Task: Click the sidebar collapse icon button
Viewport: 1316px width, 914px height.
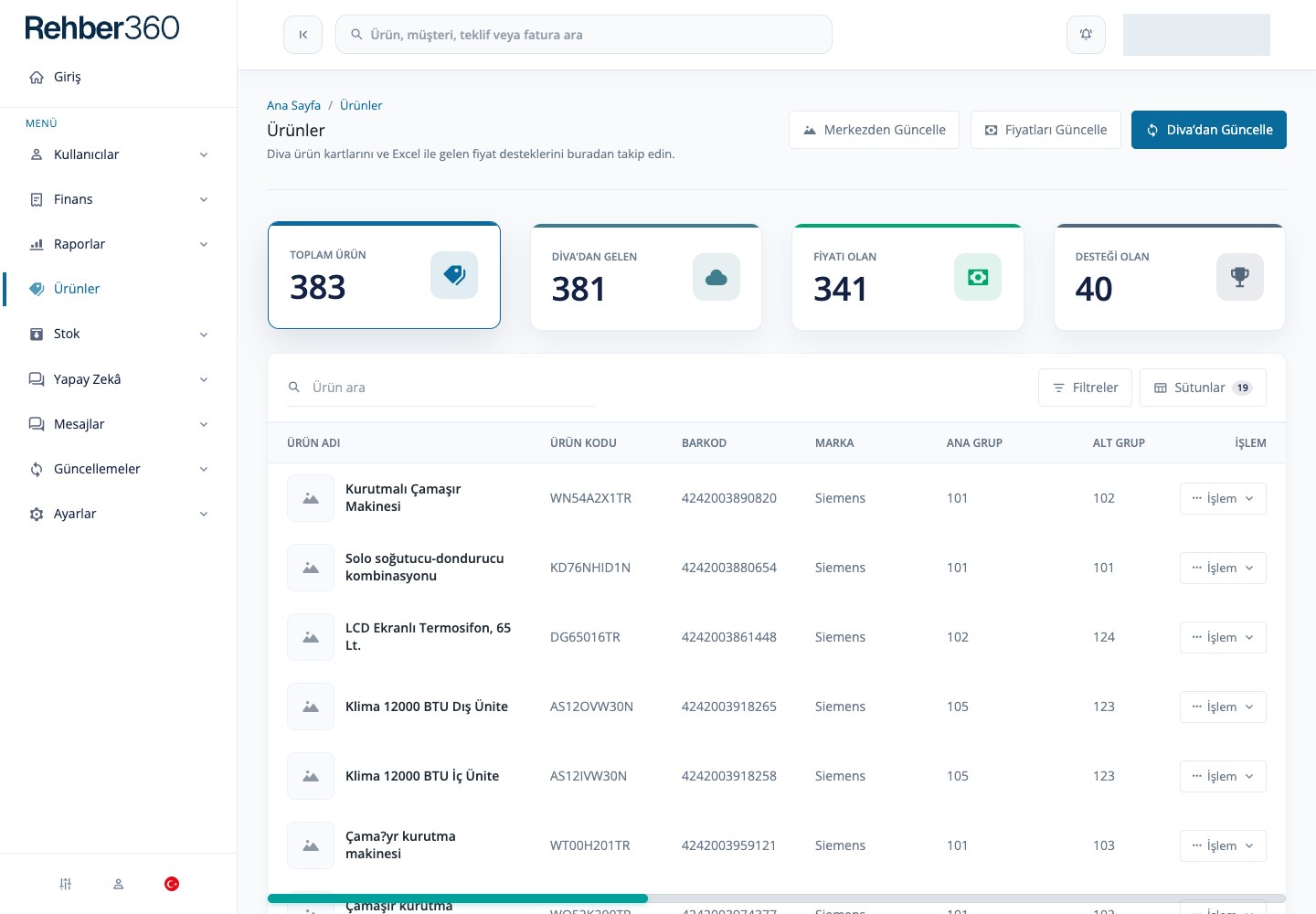Action: [x=302, y=35]
